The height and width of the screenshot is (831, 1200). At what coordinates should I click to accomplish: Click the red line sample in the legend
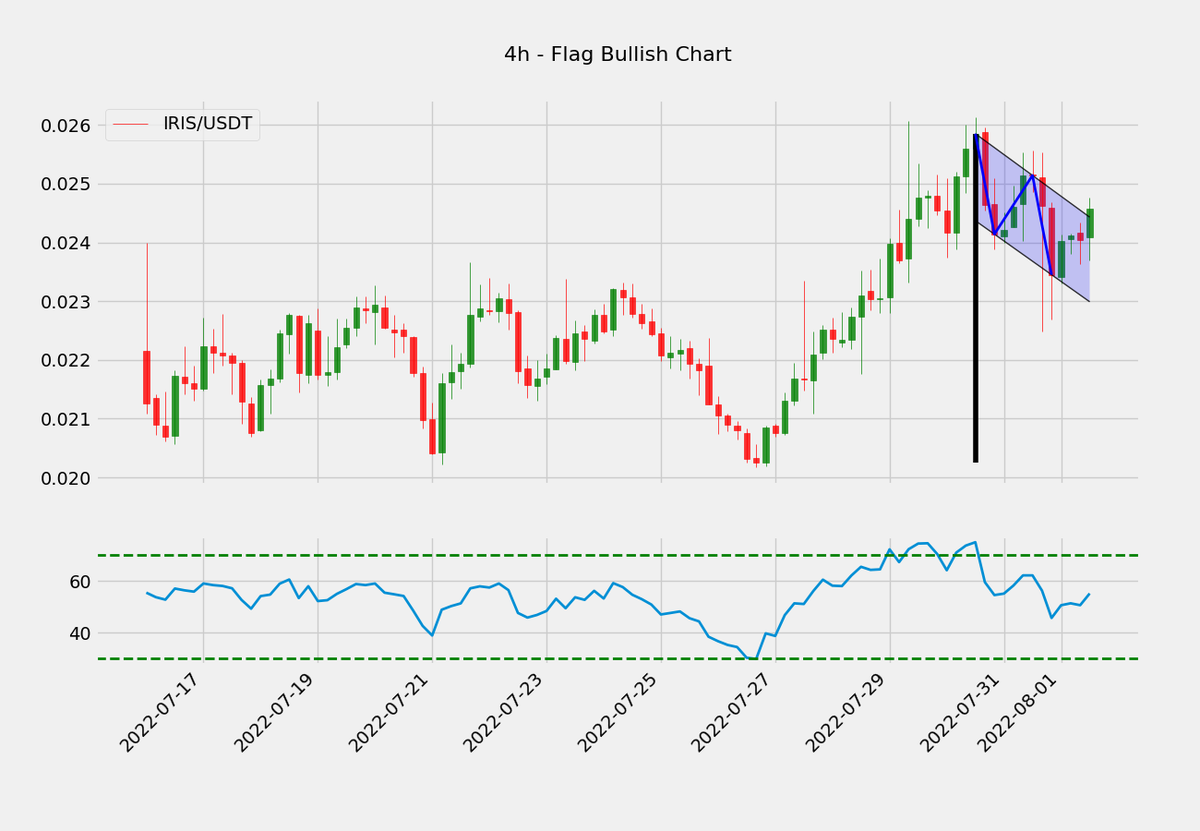[131, 124]
